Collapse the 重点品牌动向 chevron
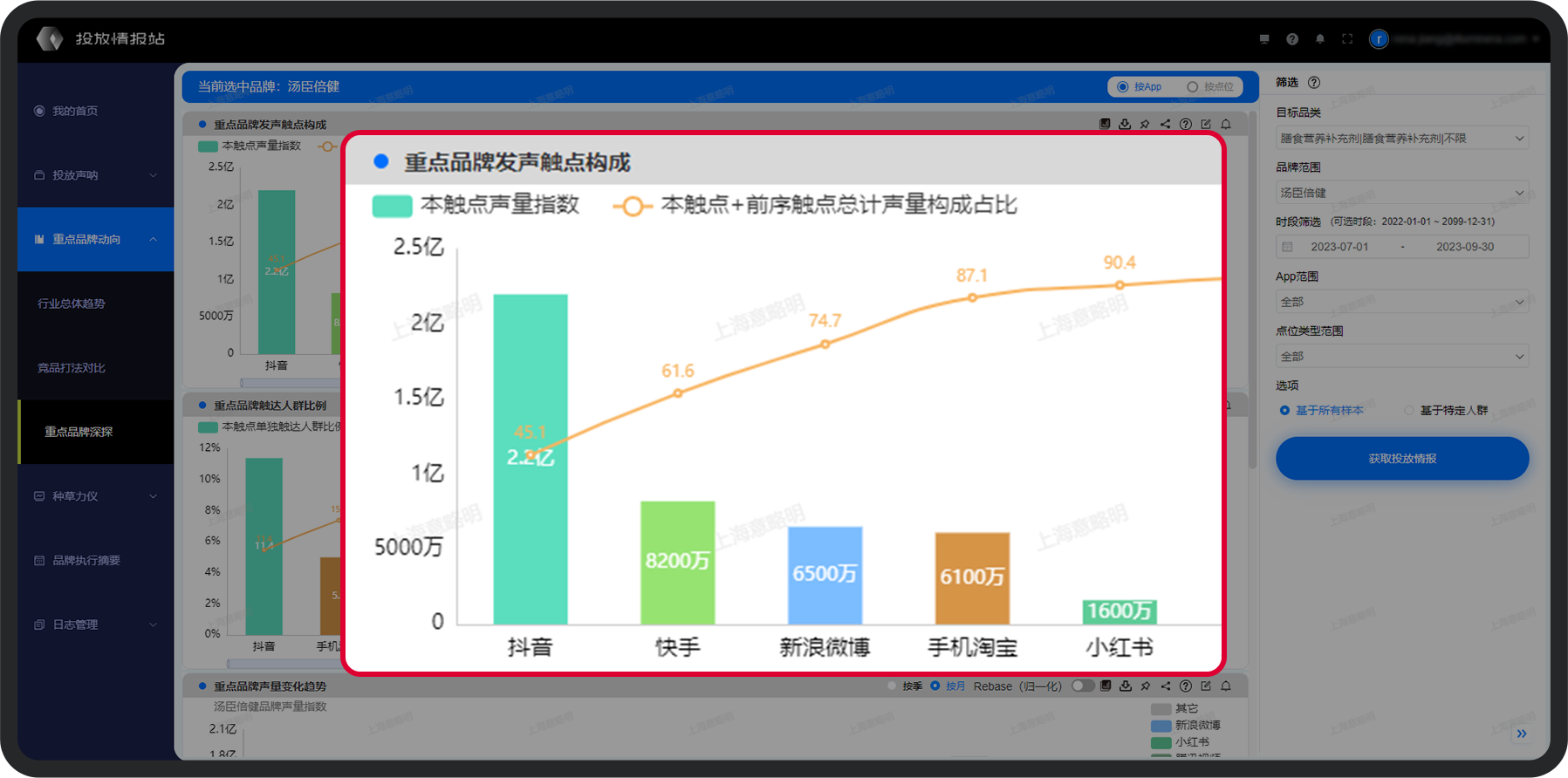 pyautogui.click(x=154, y=239)
